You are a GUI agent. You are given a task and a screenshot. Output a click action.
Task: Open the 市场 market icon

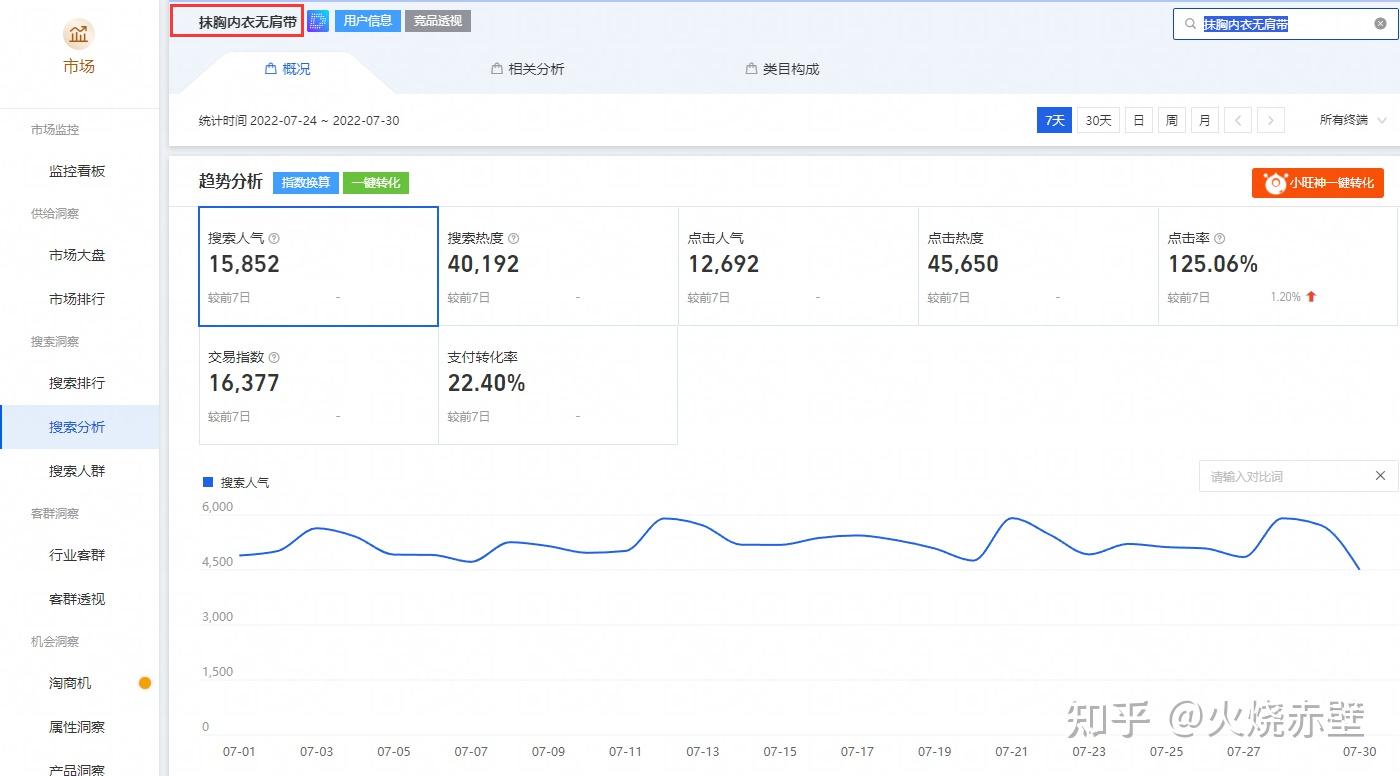pos(79,35)
